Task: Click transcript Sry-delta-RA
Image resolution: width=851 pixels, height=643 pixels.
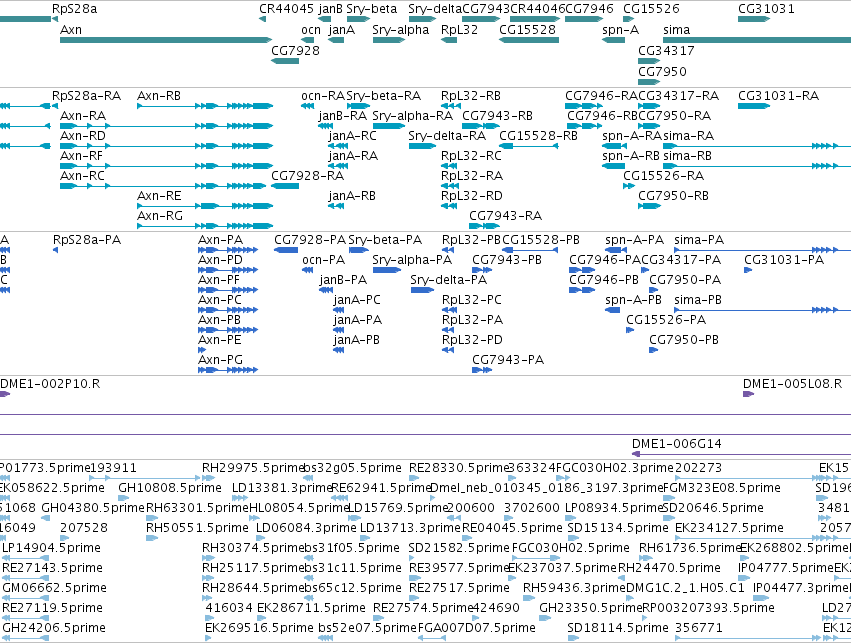Action: [422, 146]
